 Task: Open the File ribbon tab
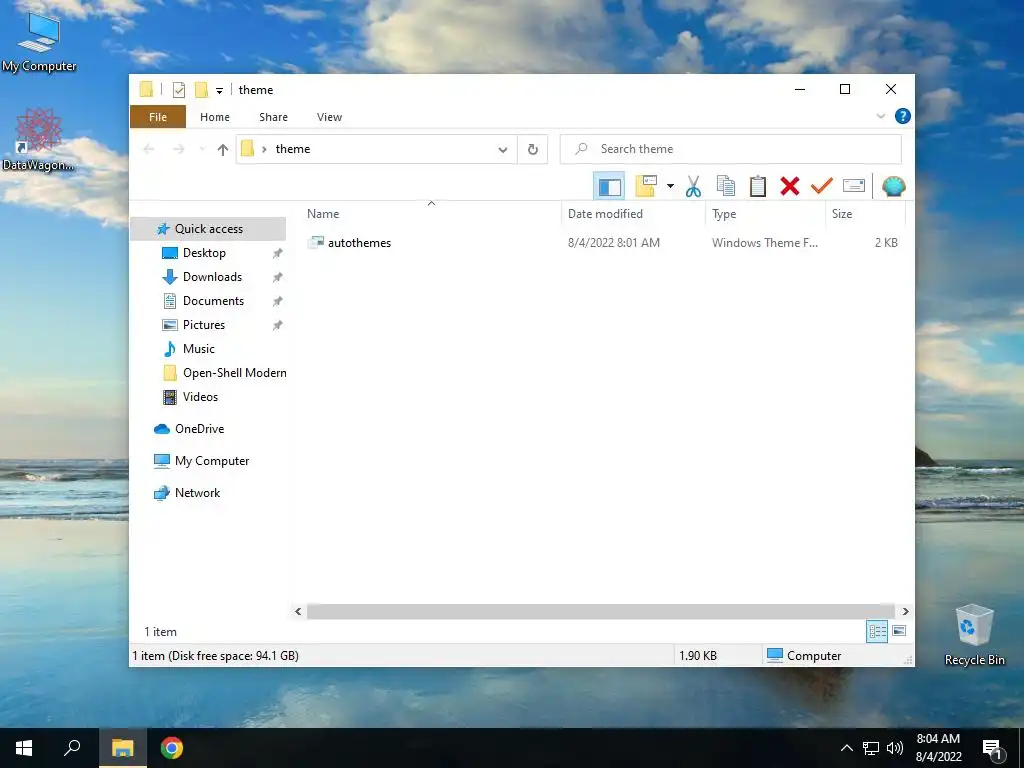[x=158, y=117]
